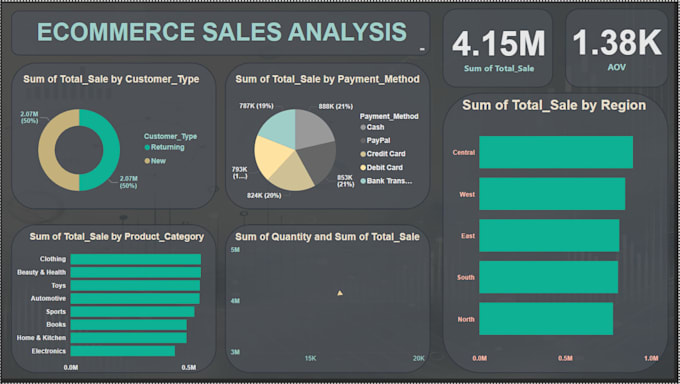
Task: Click the teal Returning donut segment
Action: click(x=111, y=150)
